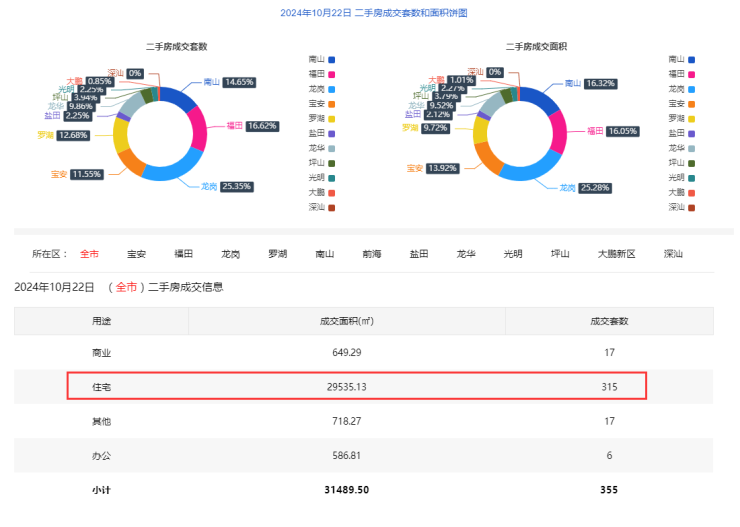Click the 住宅 area value 29535.13
The image size is (740, 527).
(x=347, y=387)
